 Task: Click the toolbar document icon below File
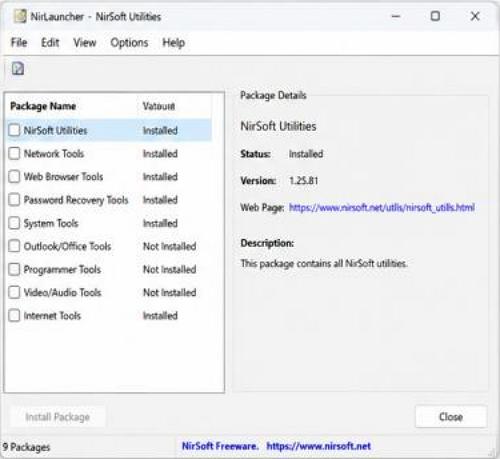click(18, 69)
